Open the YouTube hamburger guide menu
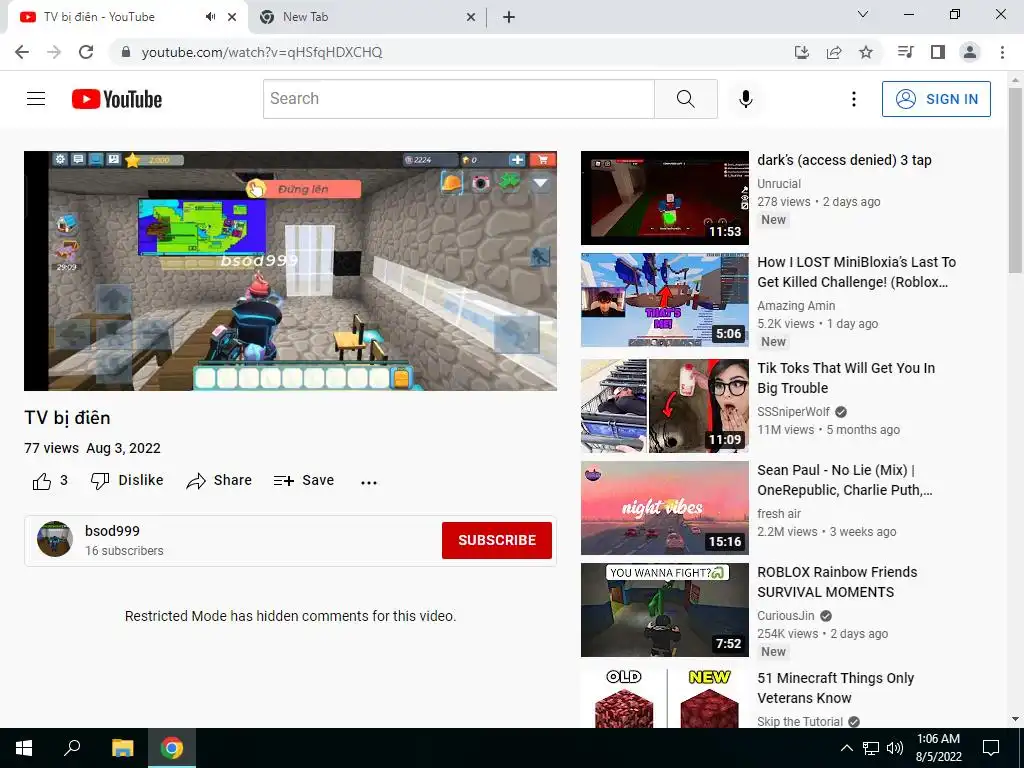 point(36,99)
